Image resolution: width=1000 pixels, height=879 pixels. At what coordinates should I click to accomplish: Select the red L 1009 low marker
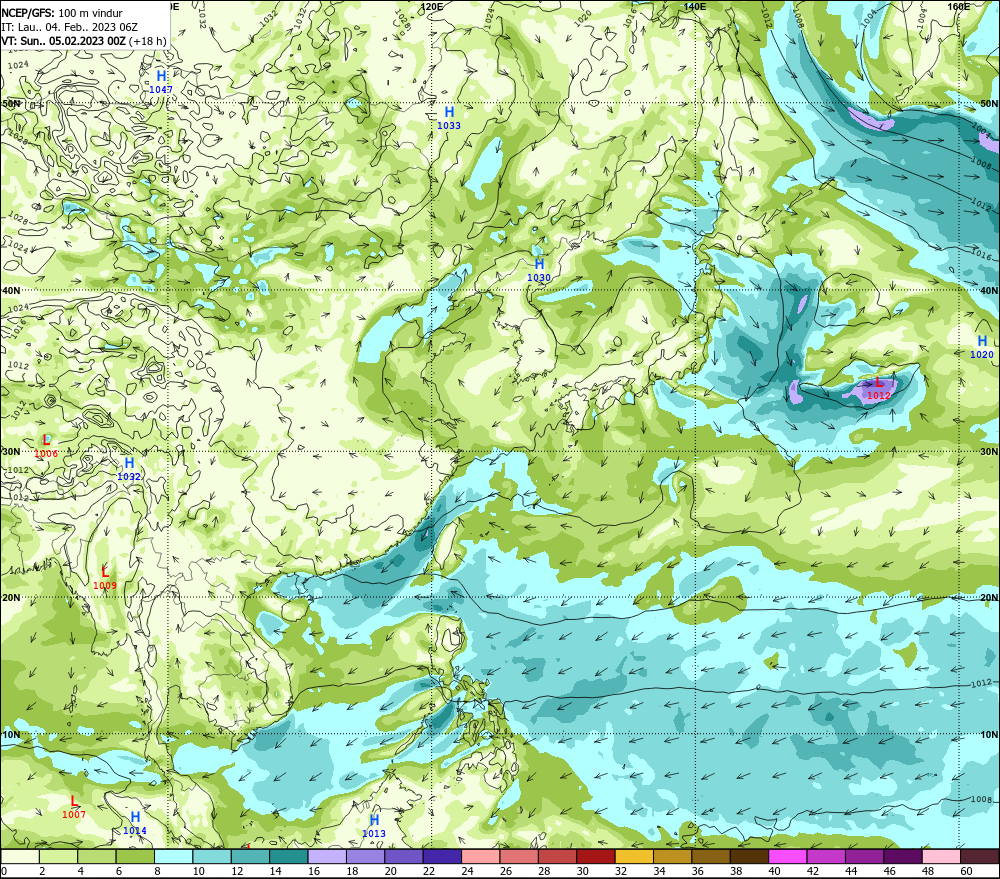click(105, 577)
